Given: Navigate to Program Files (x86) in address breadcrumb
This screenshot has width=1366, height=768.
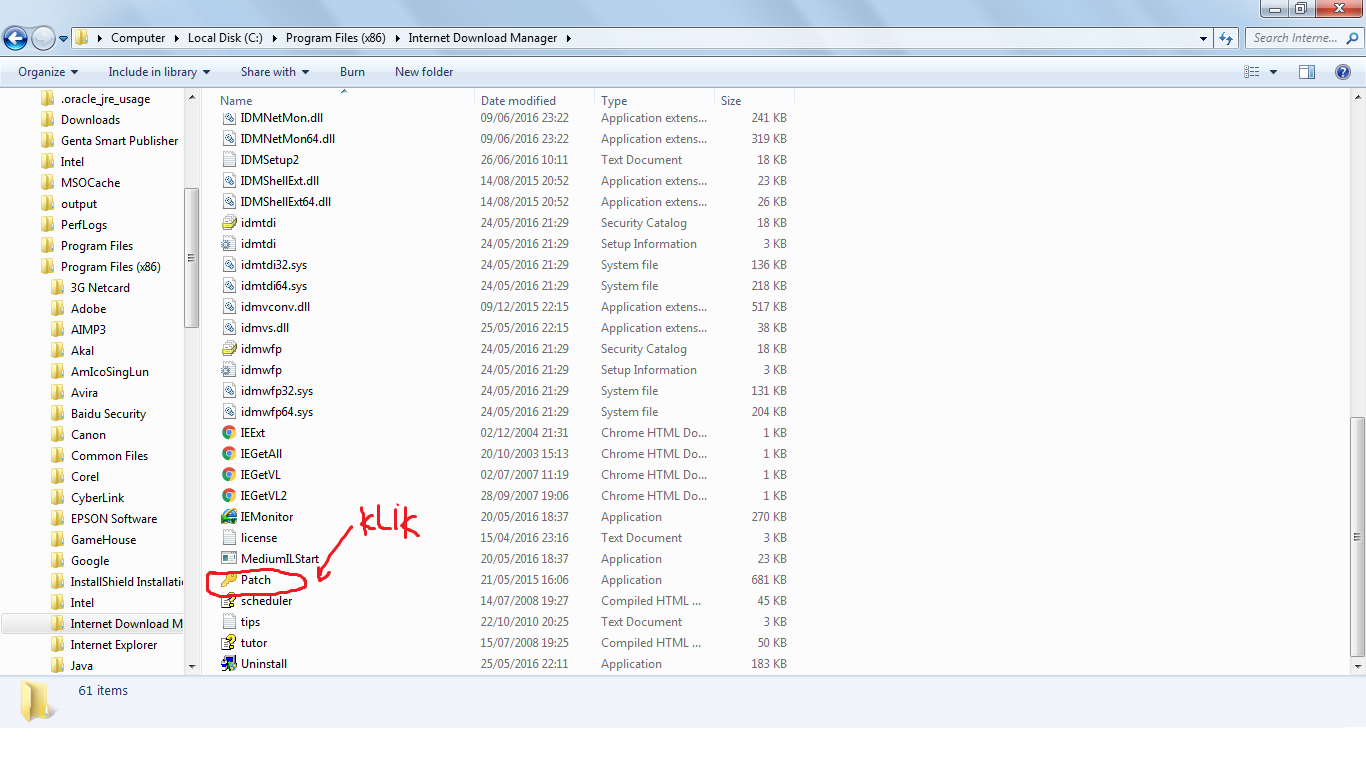Looking at the screenshot, I should (x=336, y=38).
